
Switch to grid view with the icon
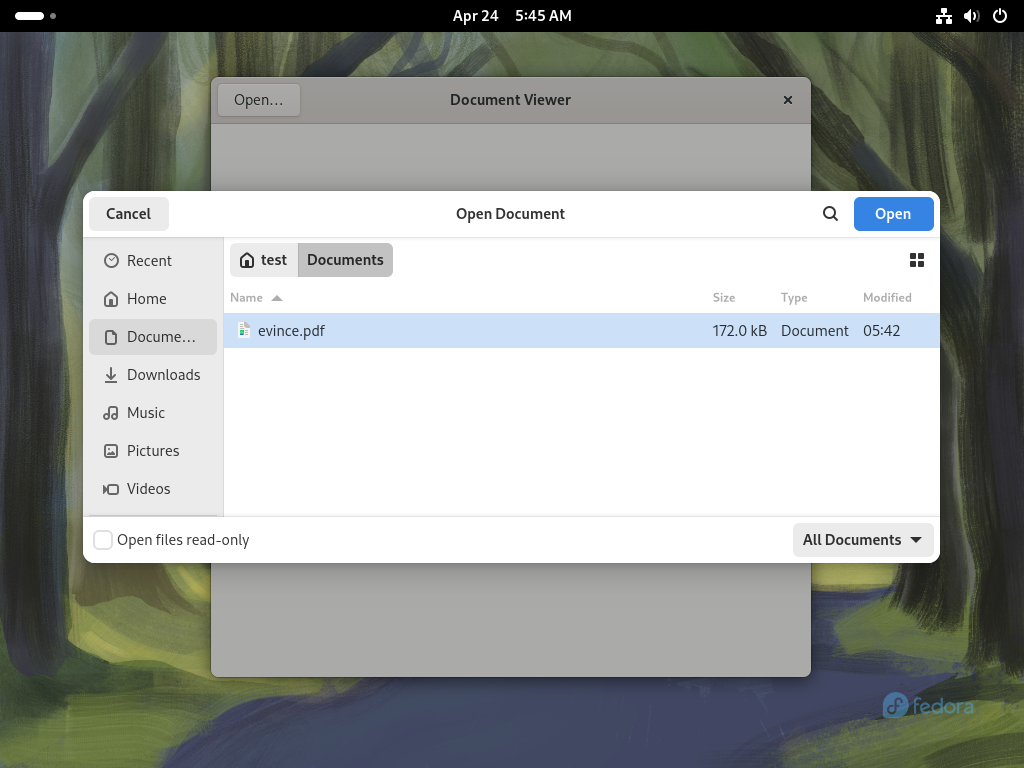click(x=917, y=260)
